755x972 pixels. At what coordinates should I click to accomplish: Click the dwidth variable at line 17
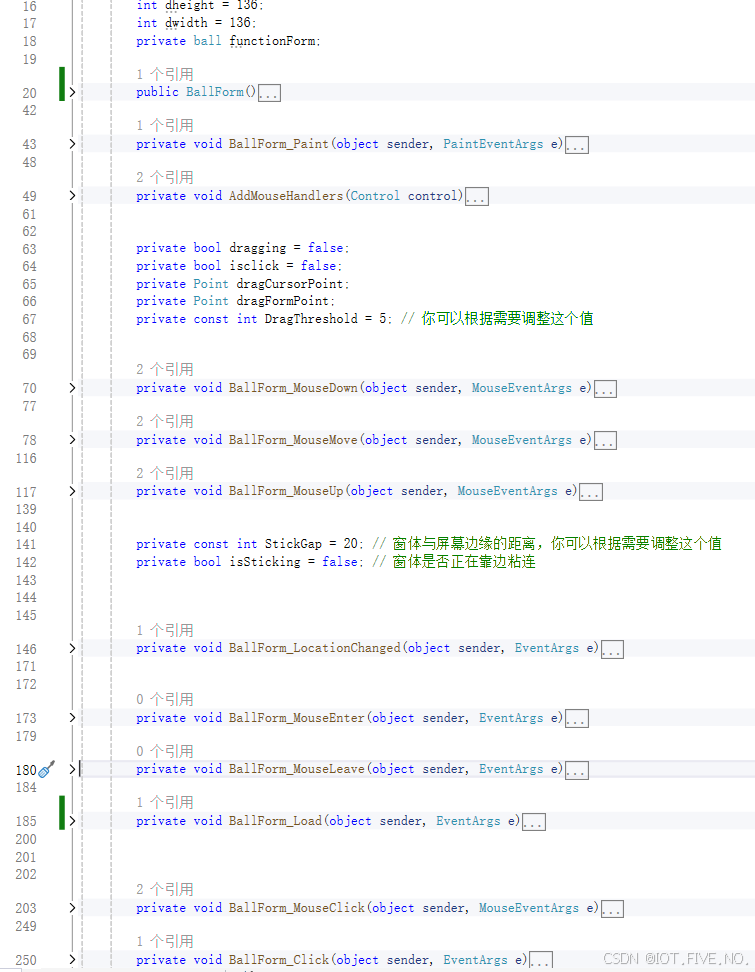click(186, 23)
